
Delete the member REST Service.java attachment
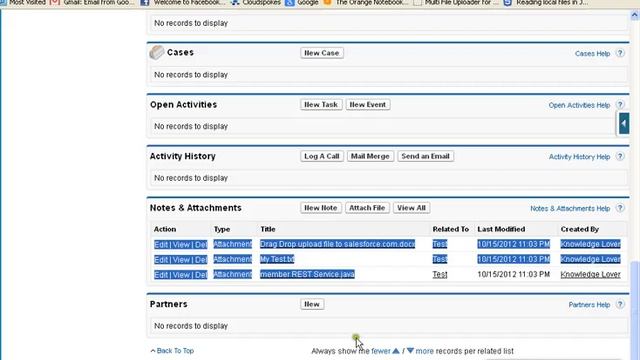coord(201,275)
